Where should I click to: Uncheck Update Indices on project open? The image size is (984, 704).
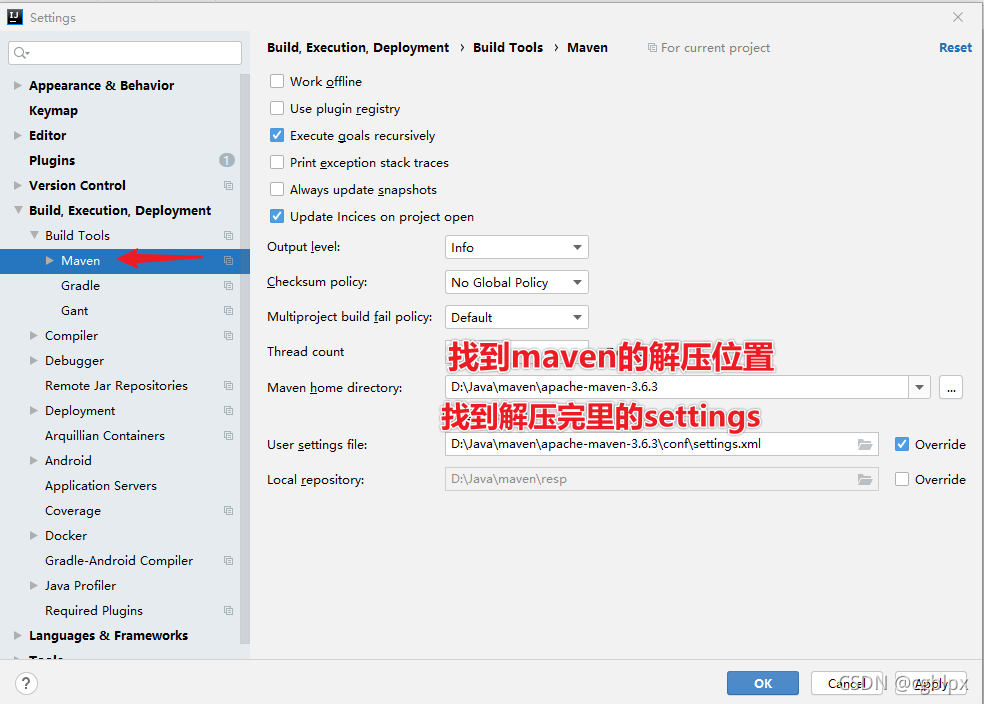277,216
